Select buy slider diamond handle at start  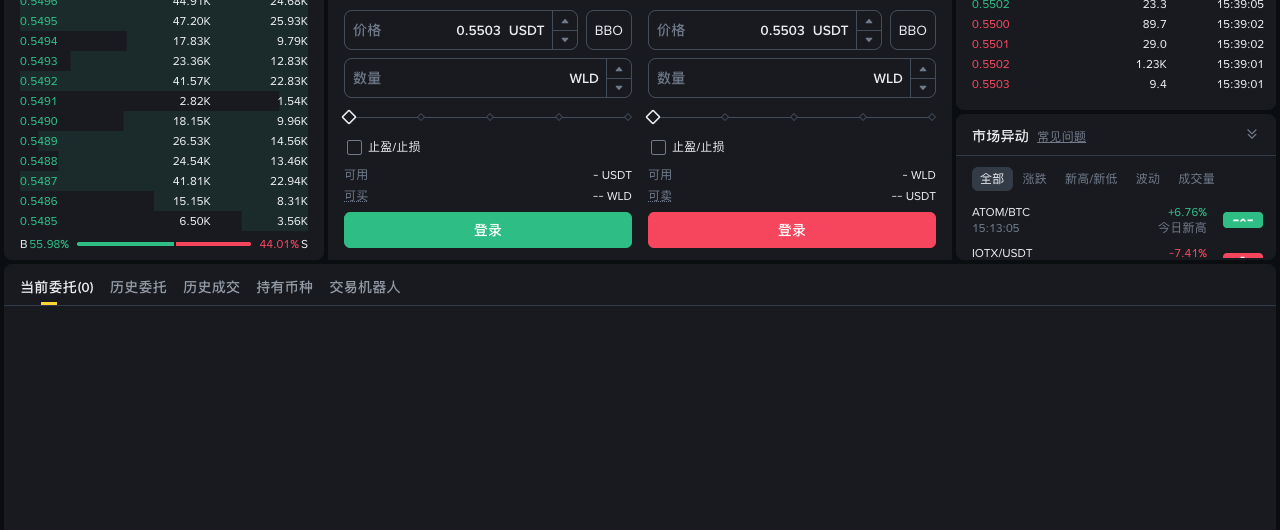(x=349, y=117)
